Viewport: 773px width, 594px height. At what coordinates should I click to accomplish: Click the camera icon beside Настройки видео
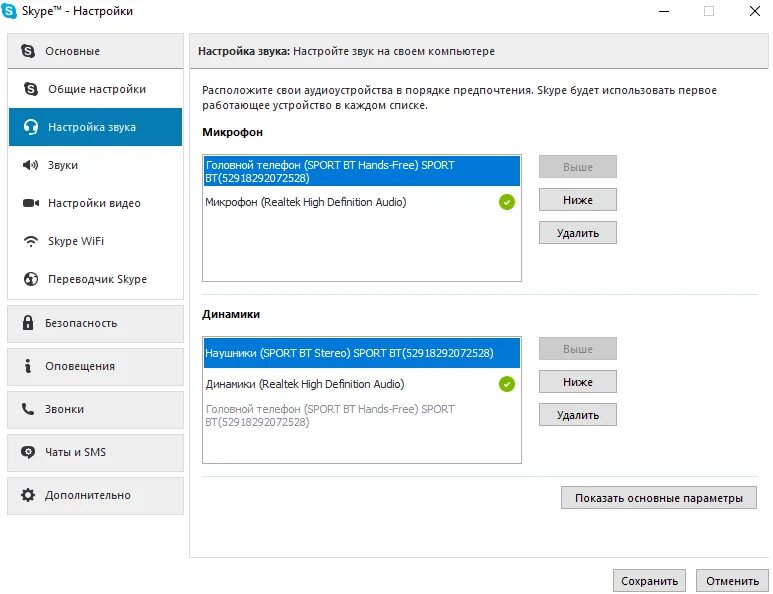(31, 203)
